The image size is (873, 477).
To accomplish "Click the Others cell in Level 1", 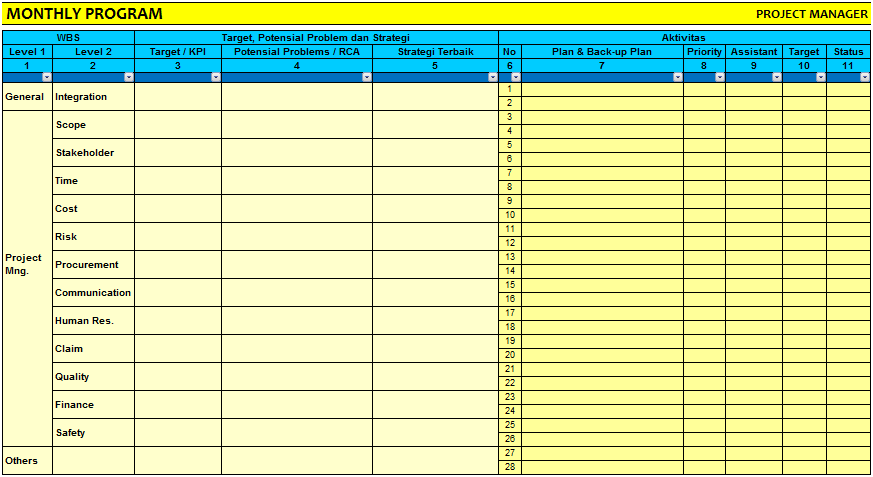I will pos(26,461).
